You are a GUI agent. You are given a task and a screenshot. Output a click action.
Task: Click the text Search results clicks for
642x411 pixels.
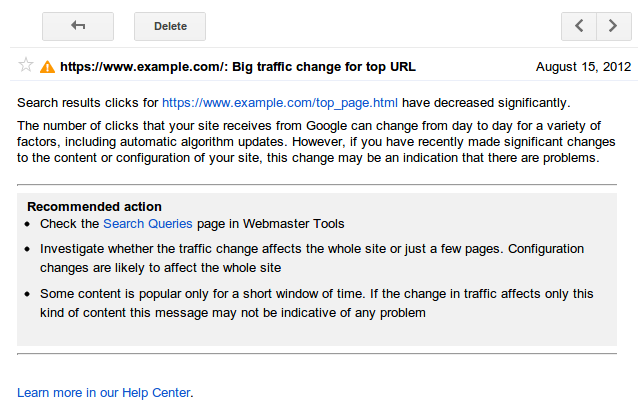click(x=88, y=102)
